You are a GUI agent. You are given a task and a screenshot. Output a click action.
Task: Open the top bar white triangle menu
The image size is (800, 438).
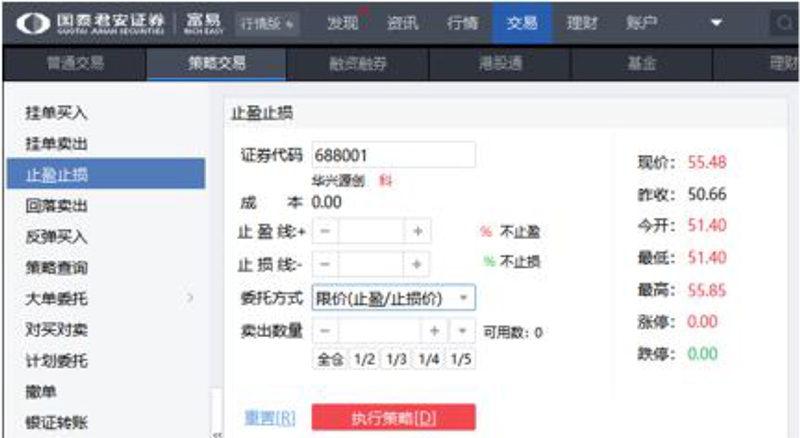point(716,22)
